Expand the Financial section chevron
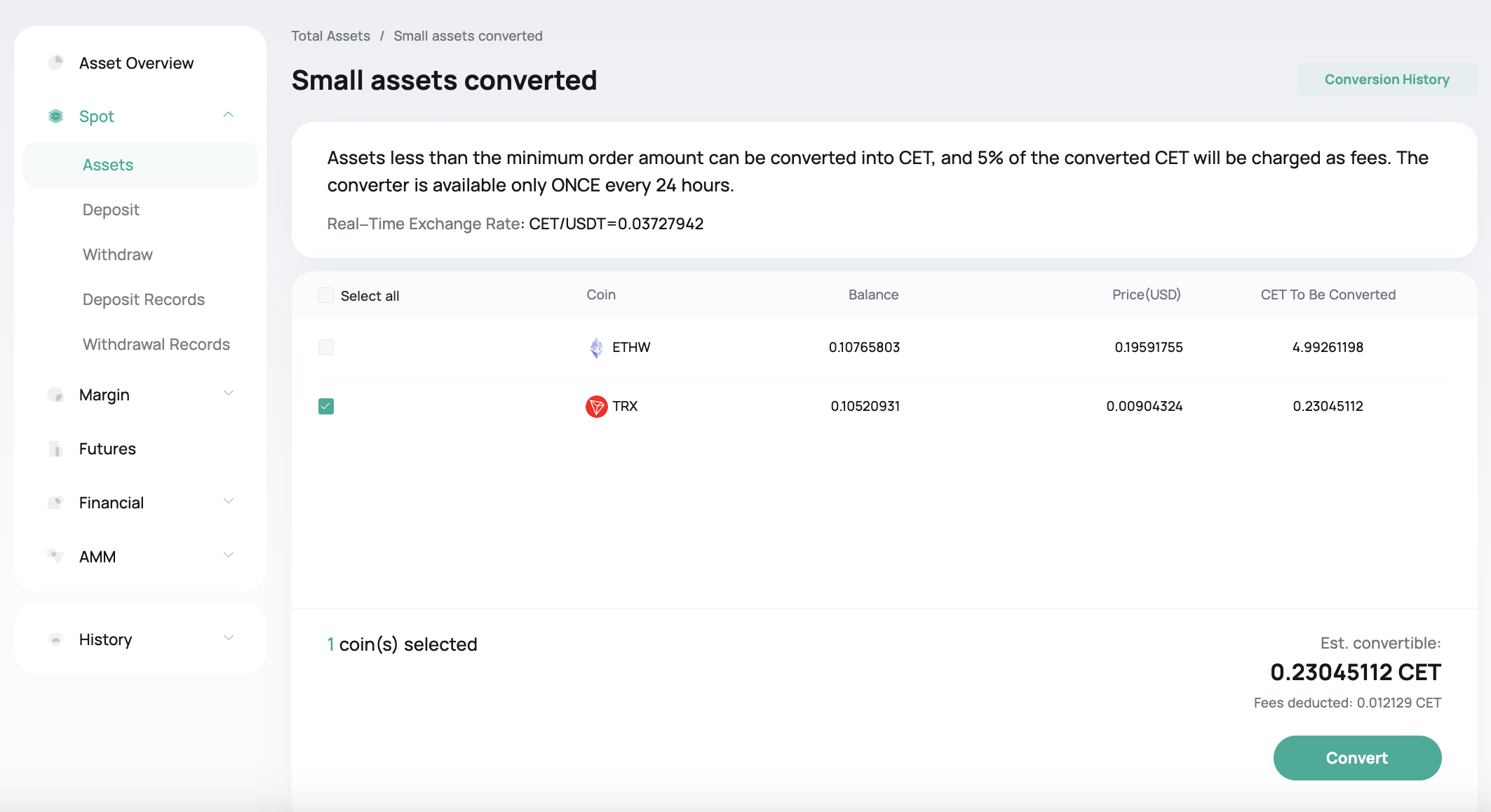Image resolution: width=1491 pixels, height=812 pixels. (228, 501)
